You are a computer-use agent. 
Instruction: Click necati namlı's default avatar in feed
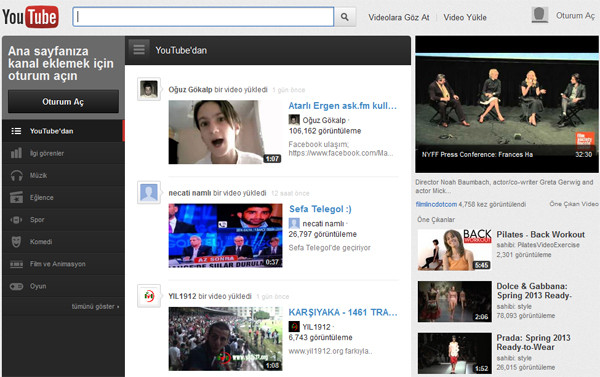point(149,193)
